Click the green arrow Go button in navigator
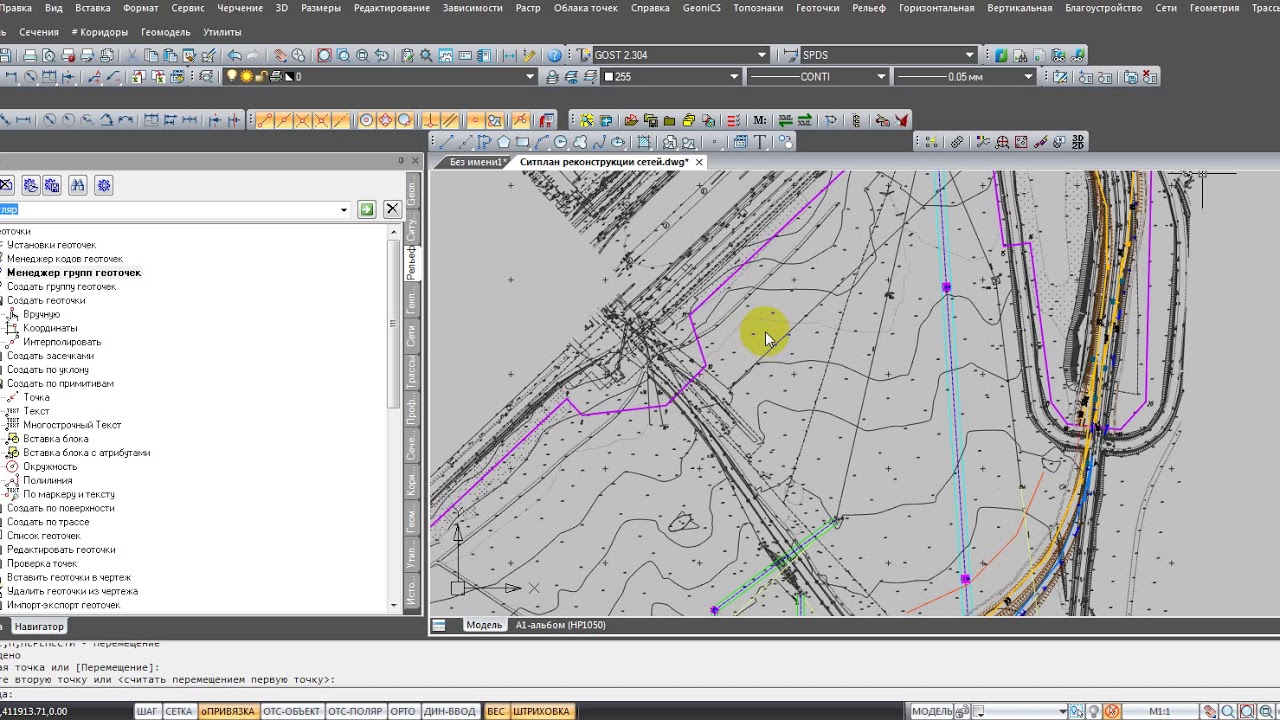The image size is (1280, 720). tap(367, 209)
